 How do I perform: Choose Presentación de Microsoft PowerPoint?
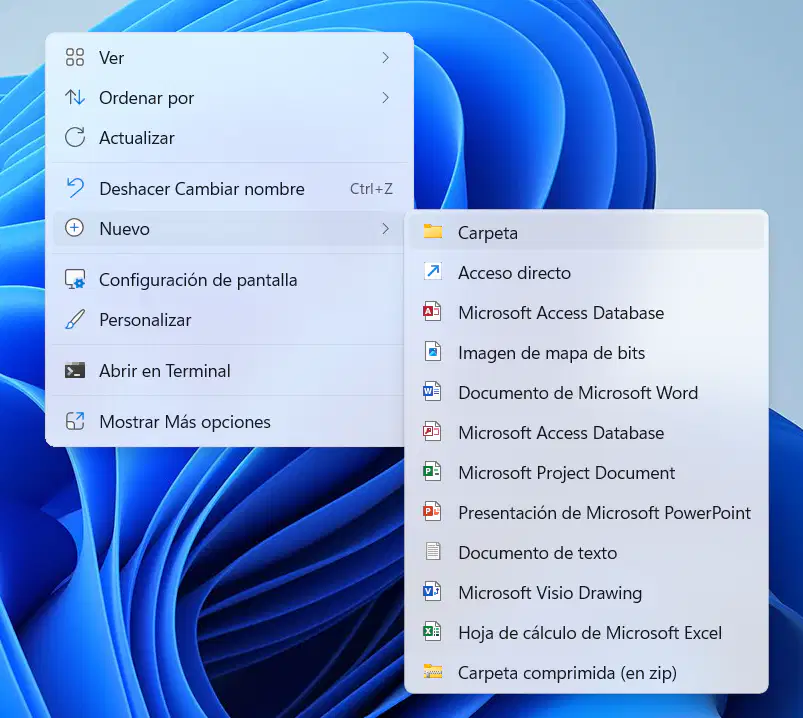click(588, 512)
